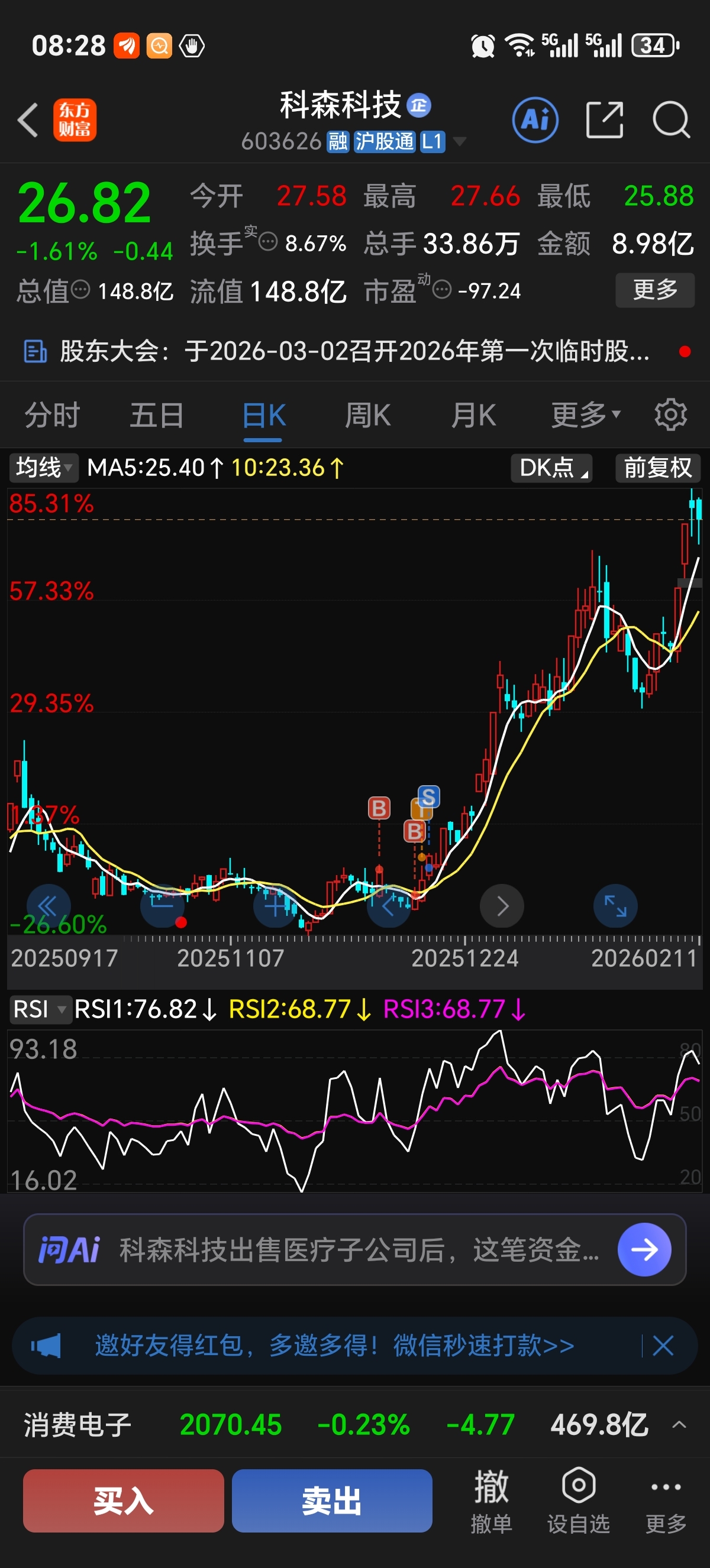Open bottom 更多 three dots menu
The image size is (710, 1568).
[666, 1500]
